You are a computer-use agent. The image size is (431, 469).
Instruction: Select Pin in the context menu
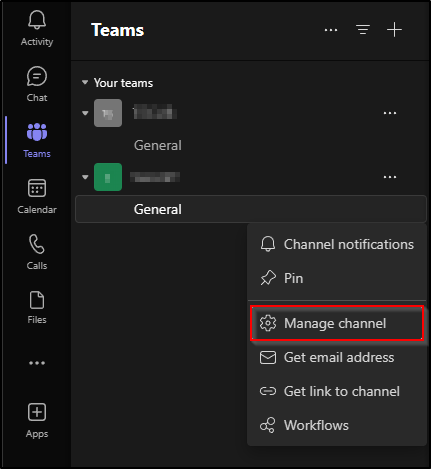[337, 278]
